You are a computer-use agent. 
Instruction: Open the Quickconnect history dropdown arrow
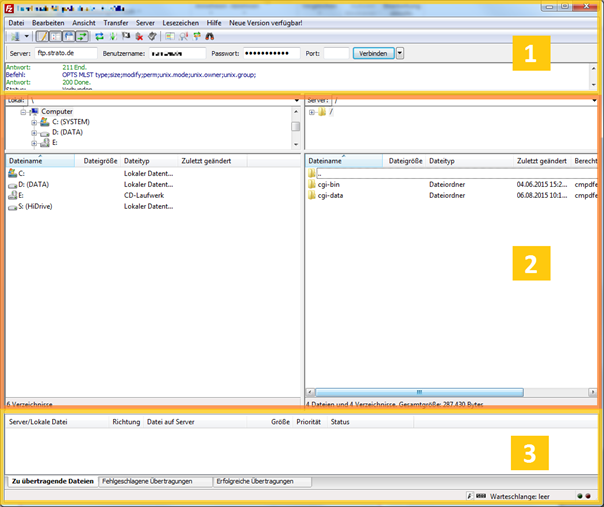(x=400, y=53)
